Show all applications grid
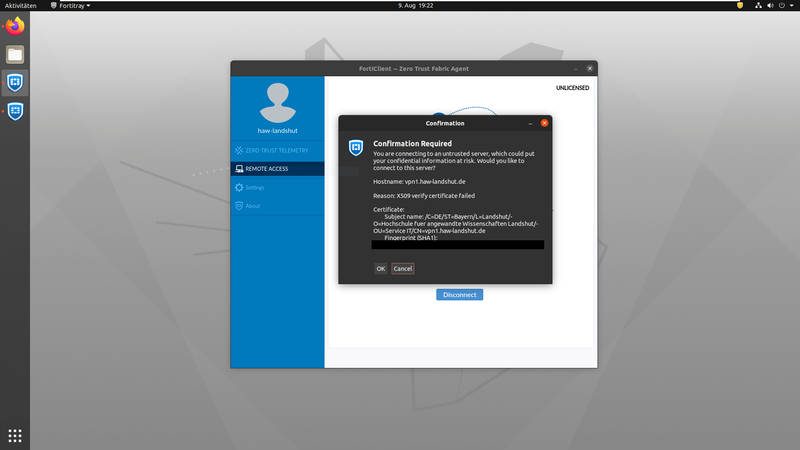The image size is (800, 450). pyautogui.click(x=15, y=435)
